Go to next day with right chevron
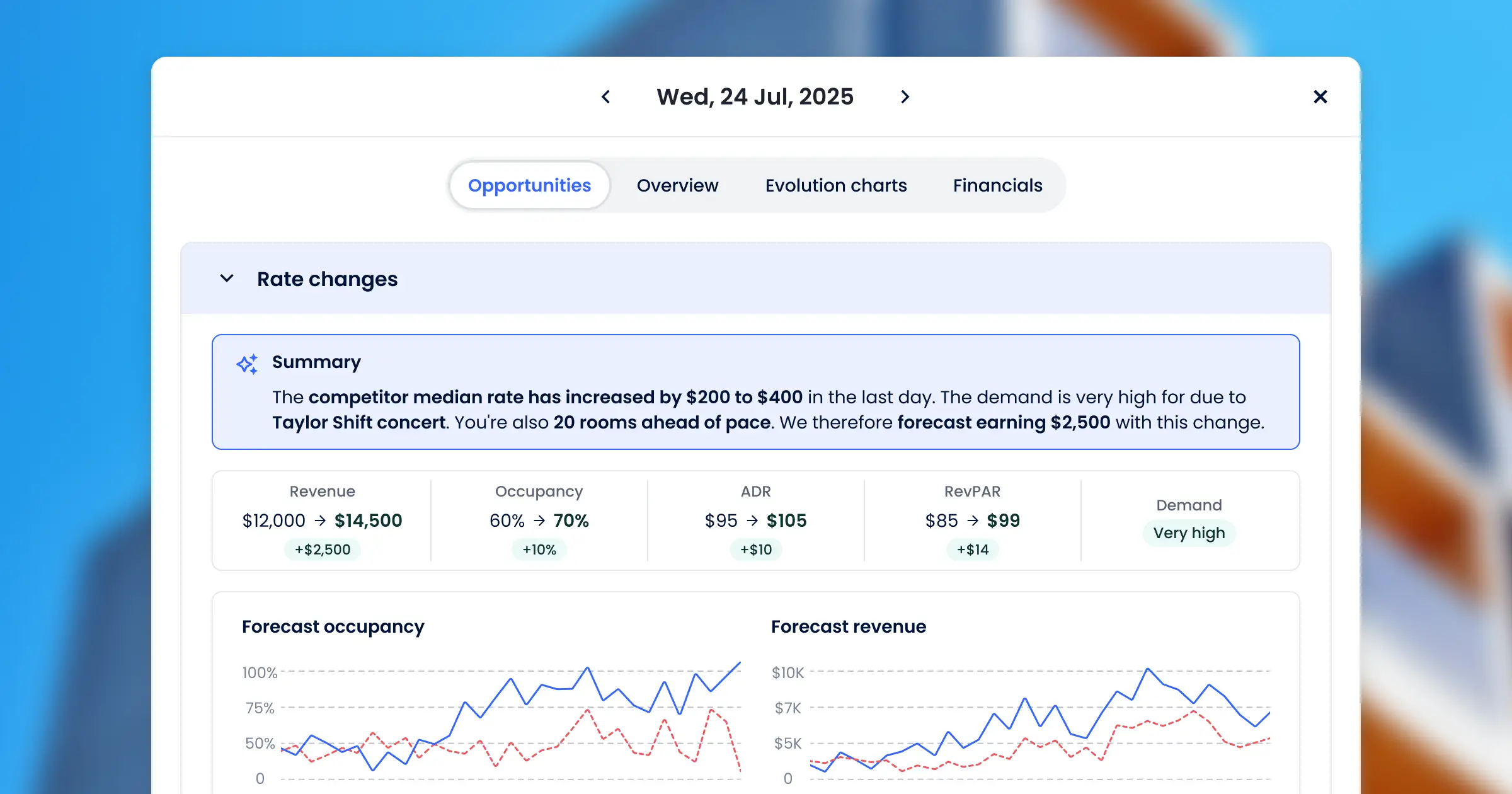The width and height of the screenshot is (1512, 794). click(905, 97)
